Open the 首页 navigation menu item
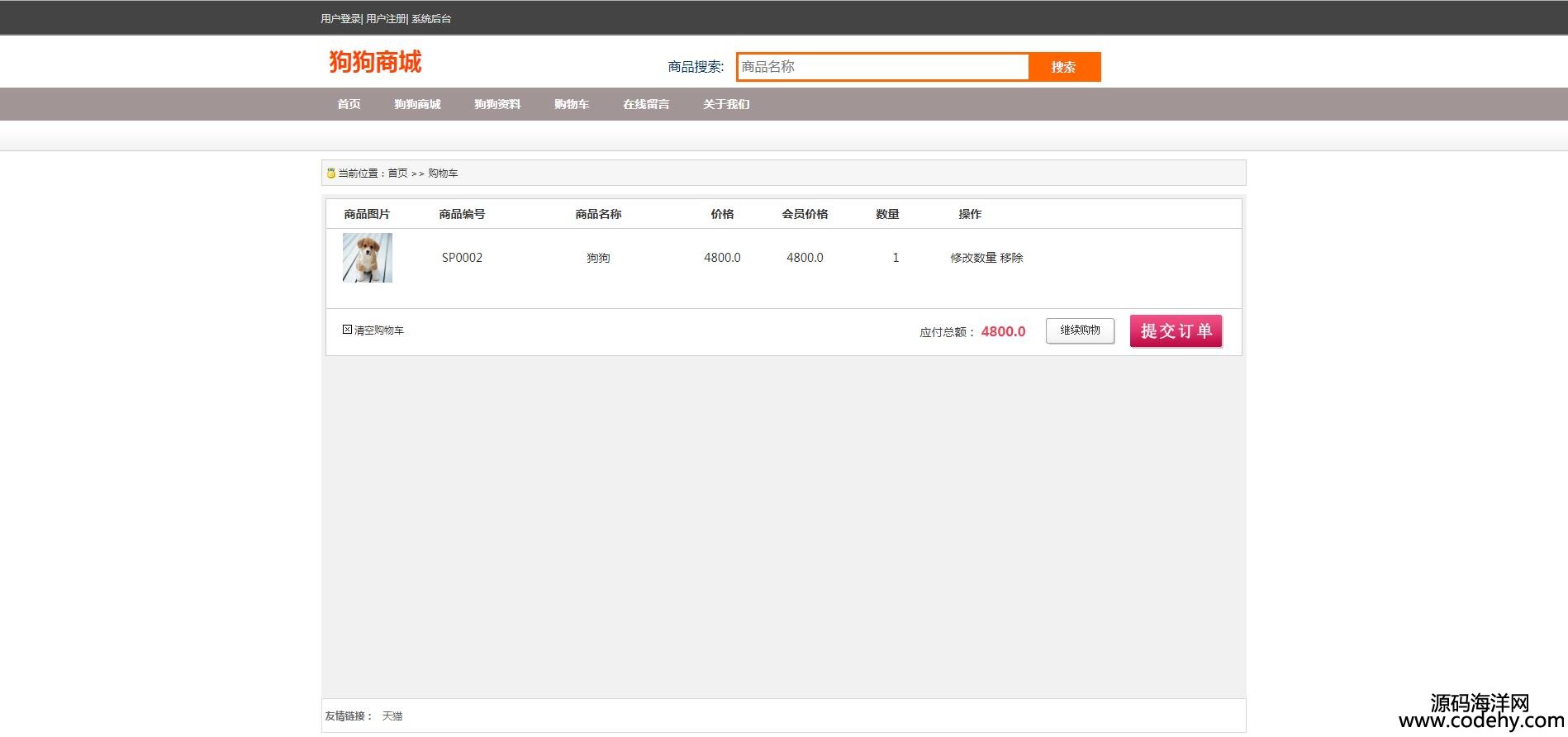Viewport: 1568px width, 737px height. coord(349,104)
